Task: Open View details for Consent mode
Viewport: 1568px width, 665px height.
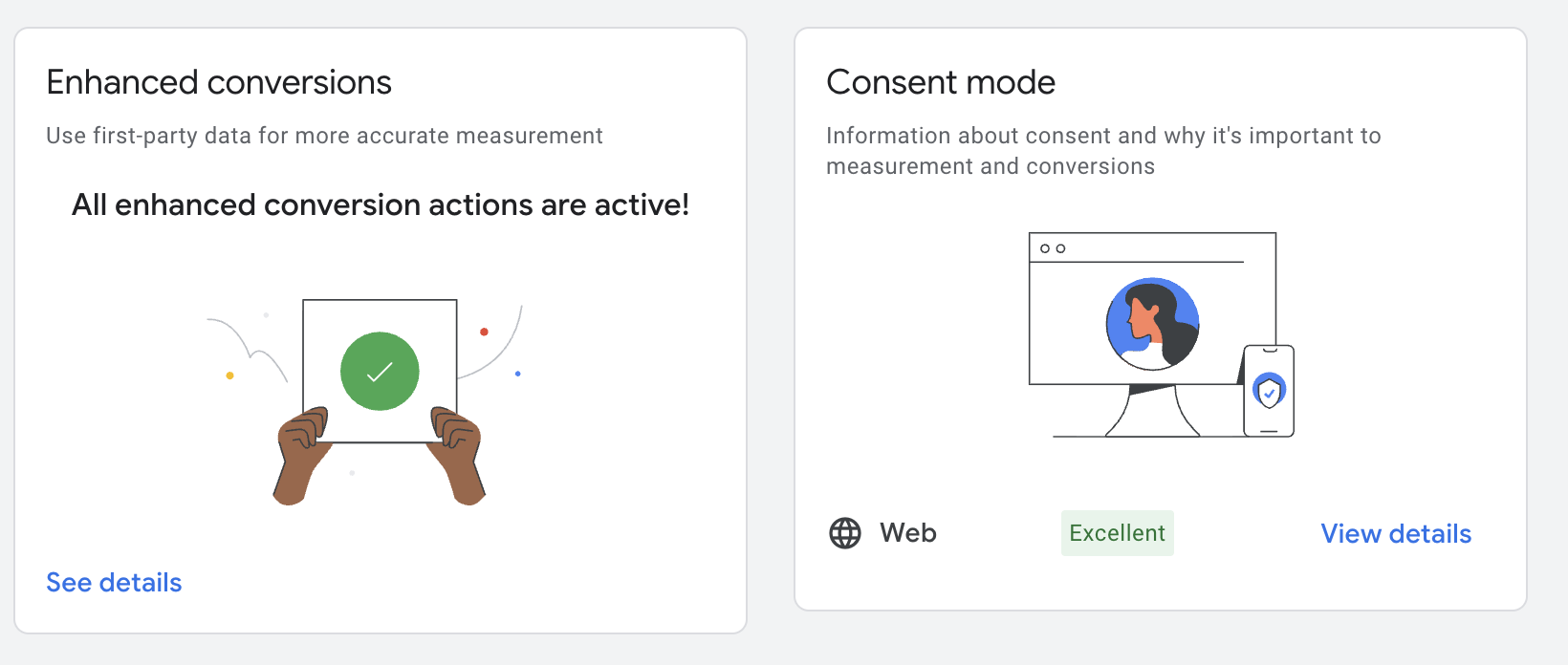Action: 1396,534
